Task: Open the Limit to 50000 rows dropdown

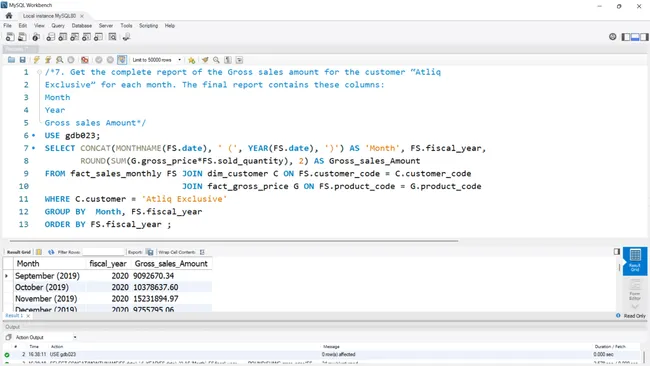Action: 157,60
